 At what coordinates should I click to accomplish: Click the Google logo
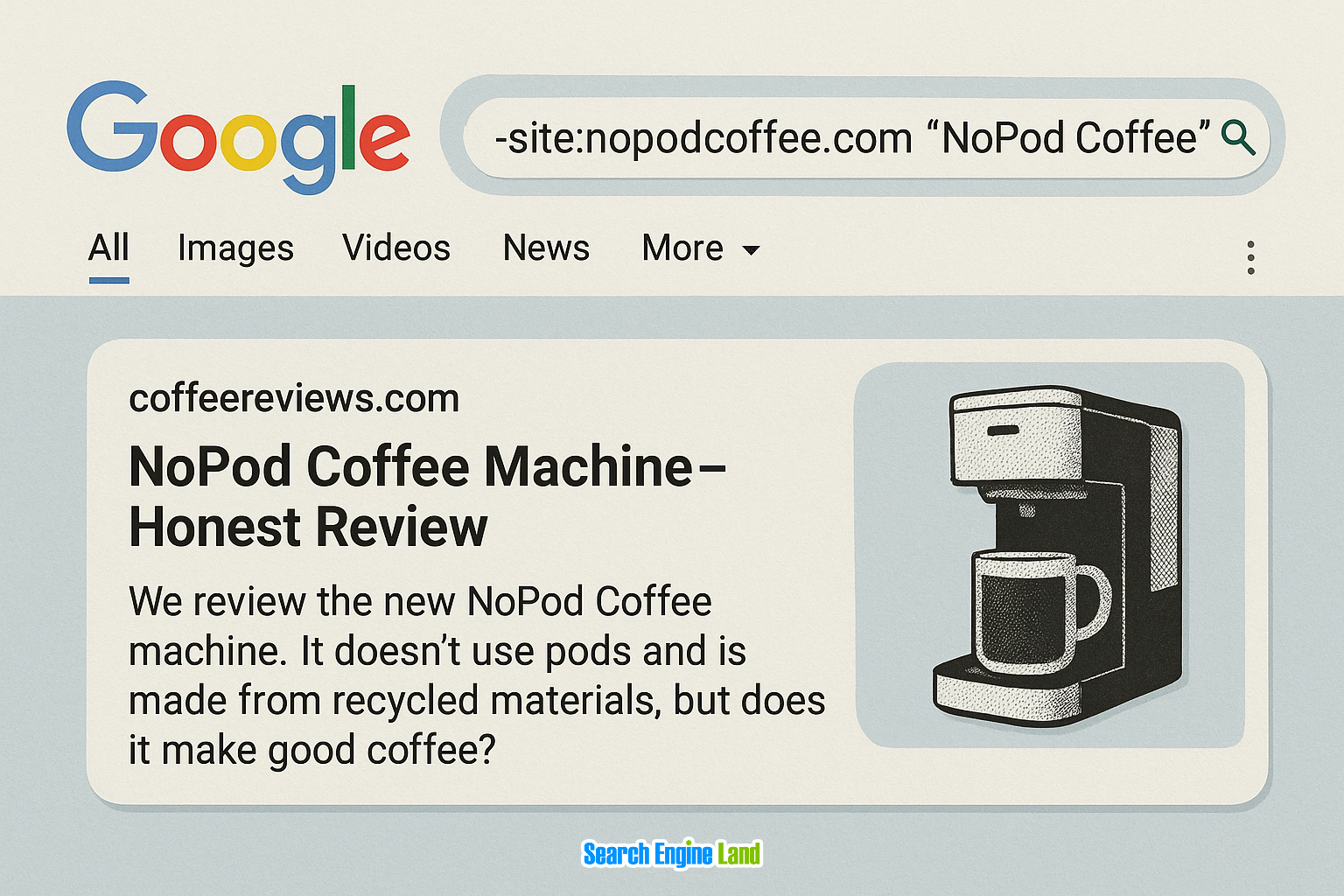point(238,136)
